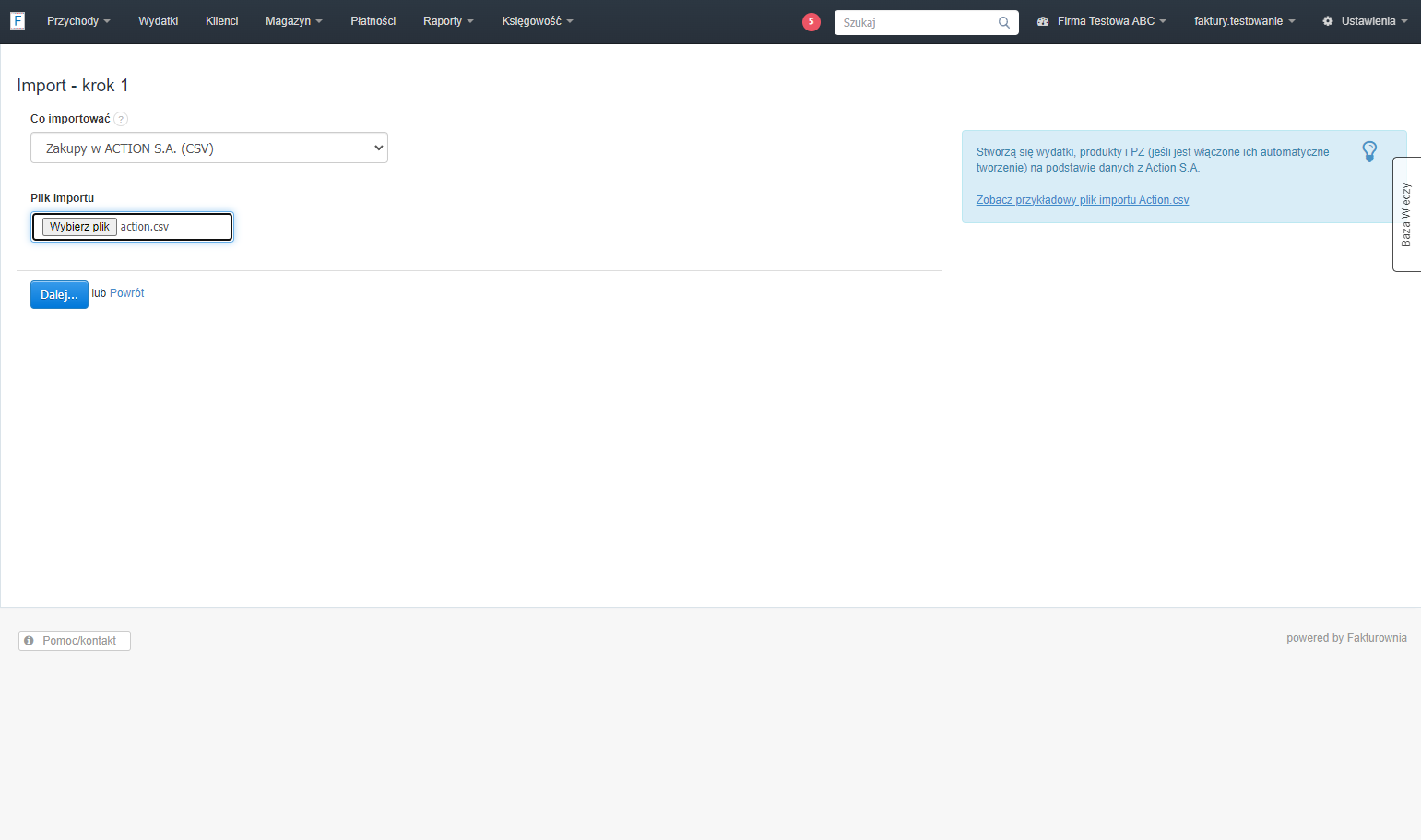Open the Magazyn dropdown menu
Screen dimensions: 1421x840
click(294, 21)
